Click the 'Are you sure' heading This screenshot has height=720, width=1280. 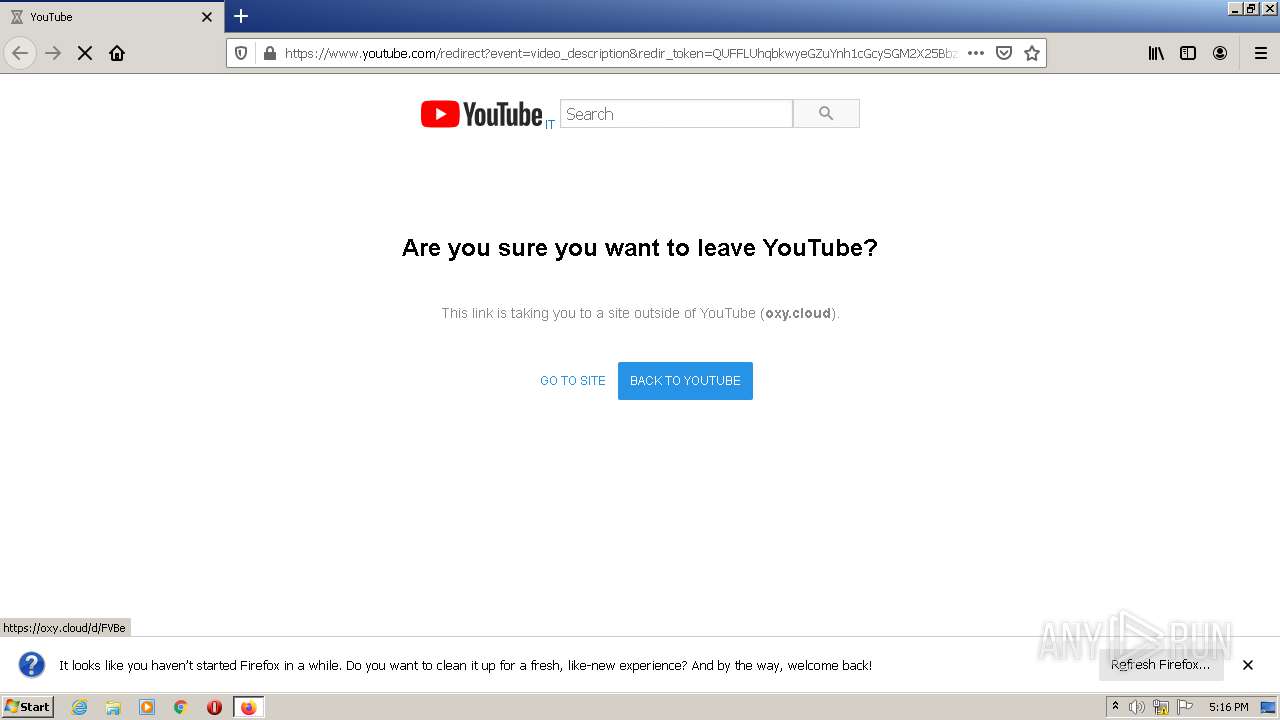click(640, 248)
